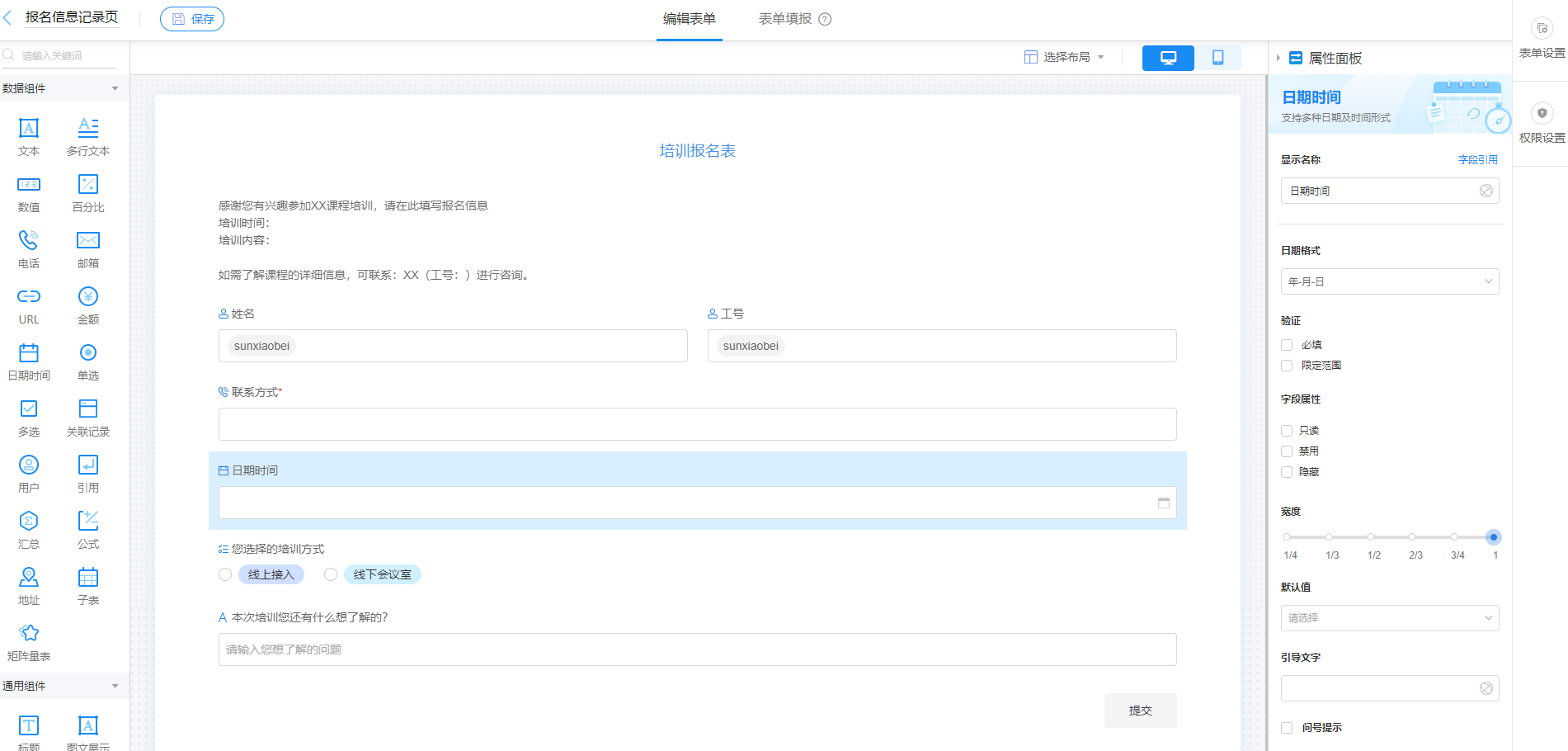Collapse the 数据组件 section
The image size is (1568, 751).
click(x=115, y=87)
